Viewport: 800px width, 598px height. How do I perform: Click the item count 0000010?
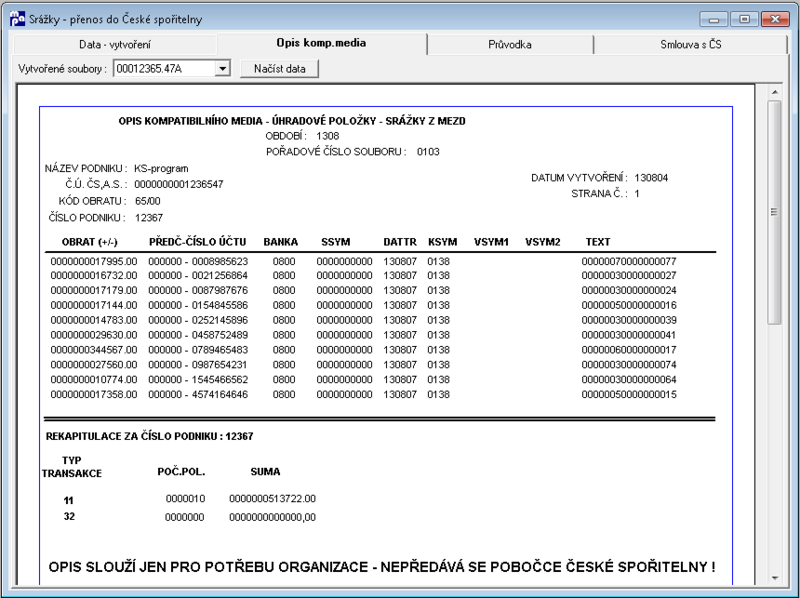pyautogui.click(x=185, y=499)
